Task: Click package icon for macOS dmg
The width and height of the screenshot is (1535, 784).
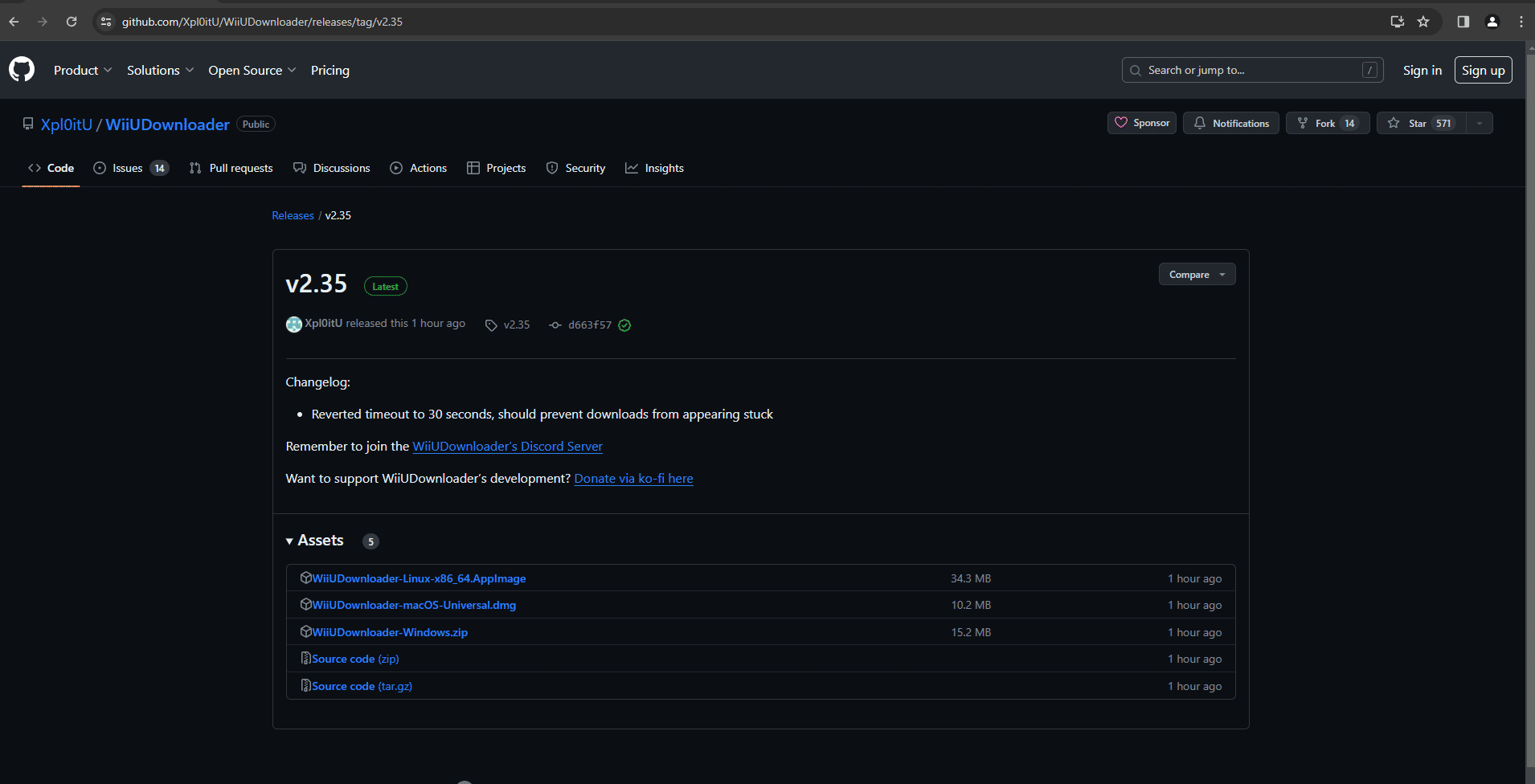Action: coord(305,604)
